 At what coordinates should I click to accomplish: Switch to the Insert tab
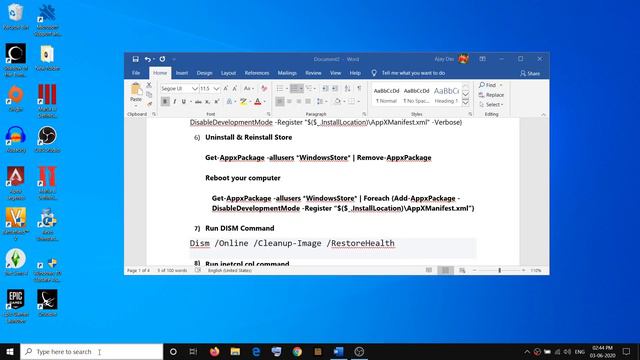pyautogui.click(x=182, y=73)
